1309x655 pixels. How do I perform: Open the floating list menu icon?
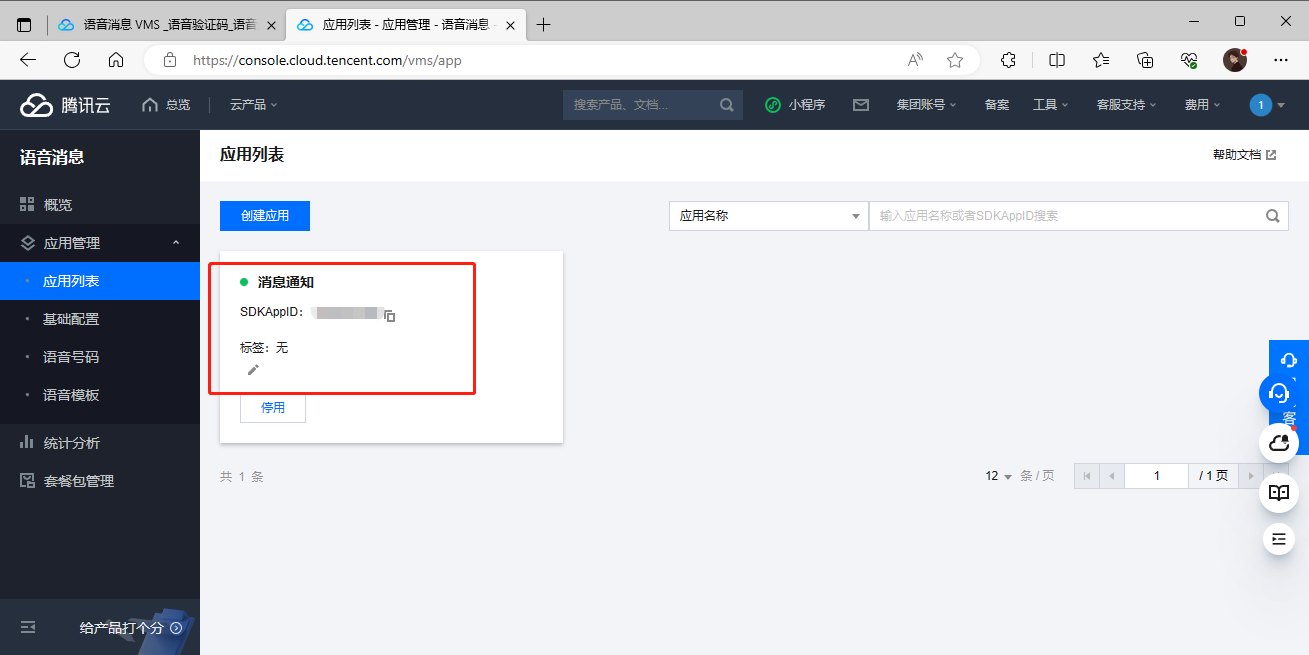(1278, 538)
